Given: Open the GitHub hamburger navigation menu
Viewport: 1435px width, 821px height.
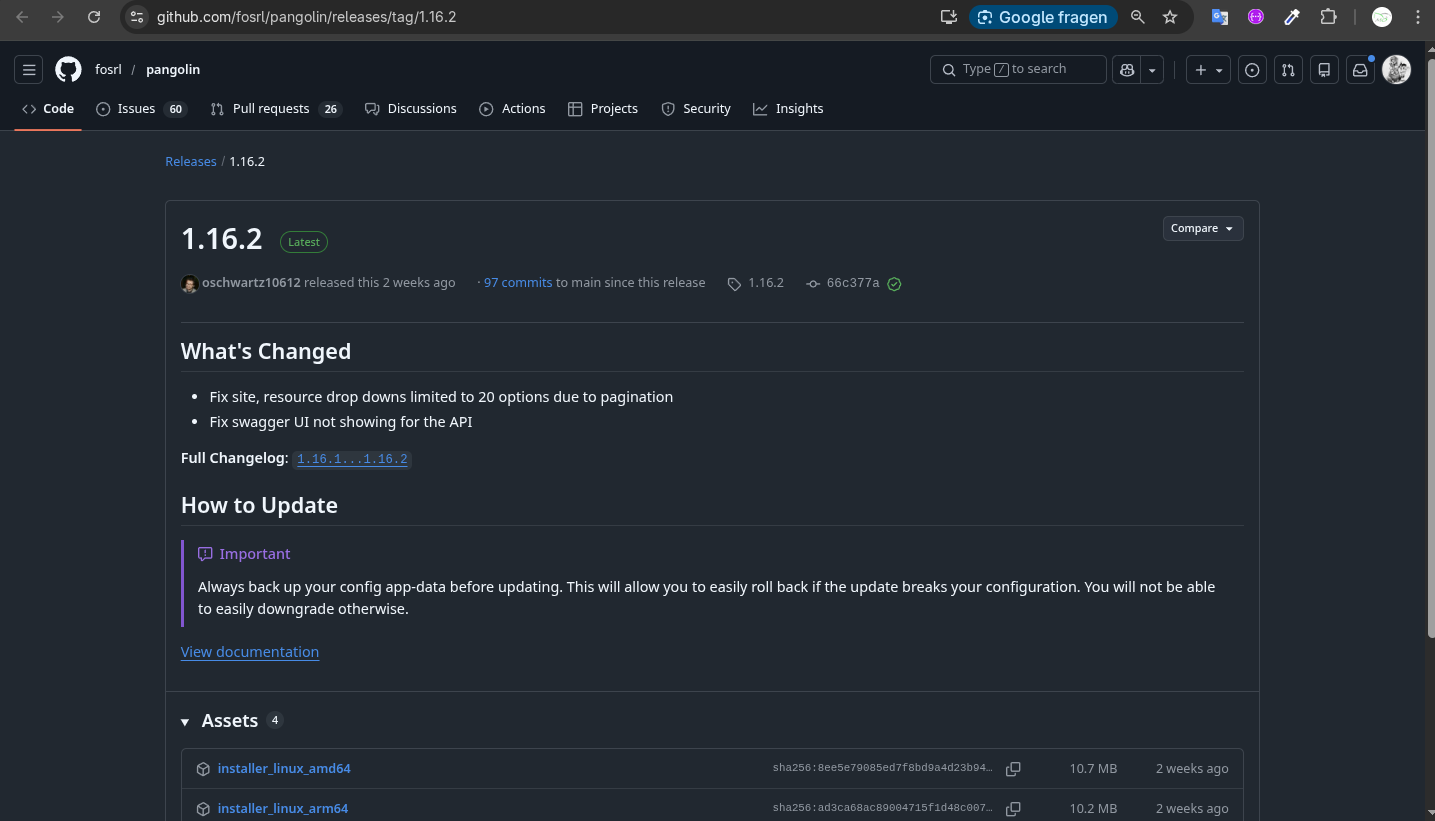Looking at the screenshot, I should (29, 70).
